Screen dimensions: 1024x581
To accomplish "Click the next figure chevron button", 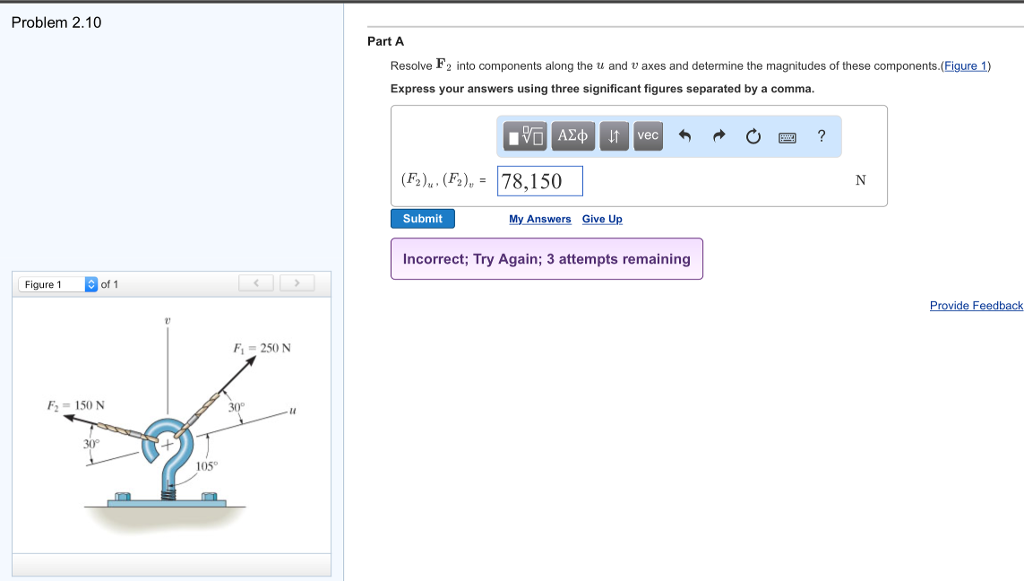I will click(297, 283).
